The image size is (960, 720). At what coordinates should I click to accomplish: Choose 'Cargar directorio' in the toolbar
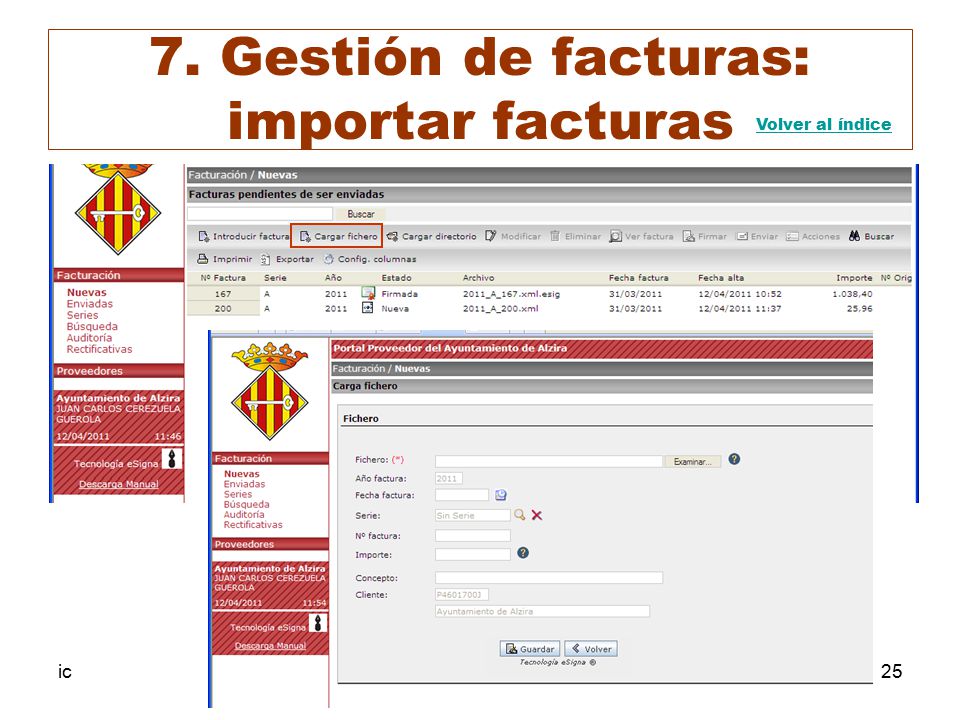[x=432, y=236]
